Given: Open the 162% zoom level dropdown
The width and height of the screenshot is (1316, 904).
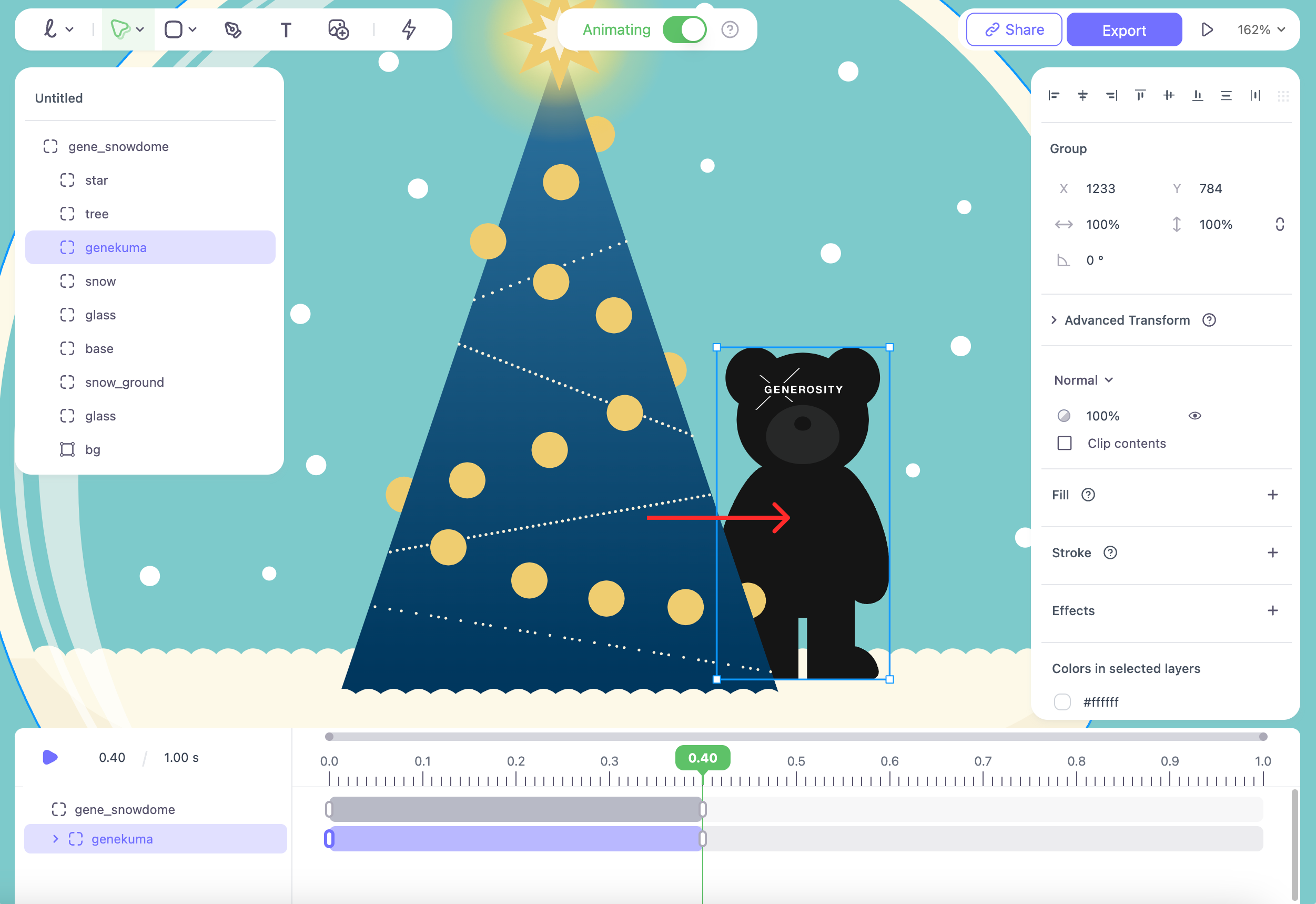Looking at the screenshot, I should [x=1261, y=29].
